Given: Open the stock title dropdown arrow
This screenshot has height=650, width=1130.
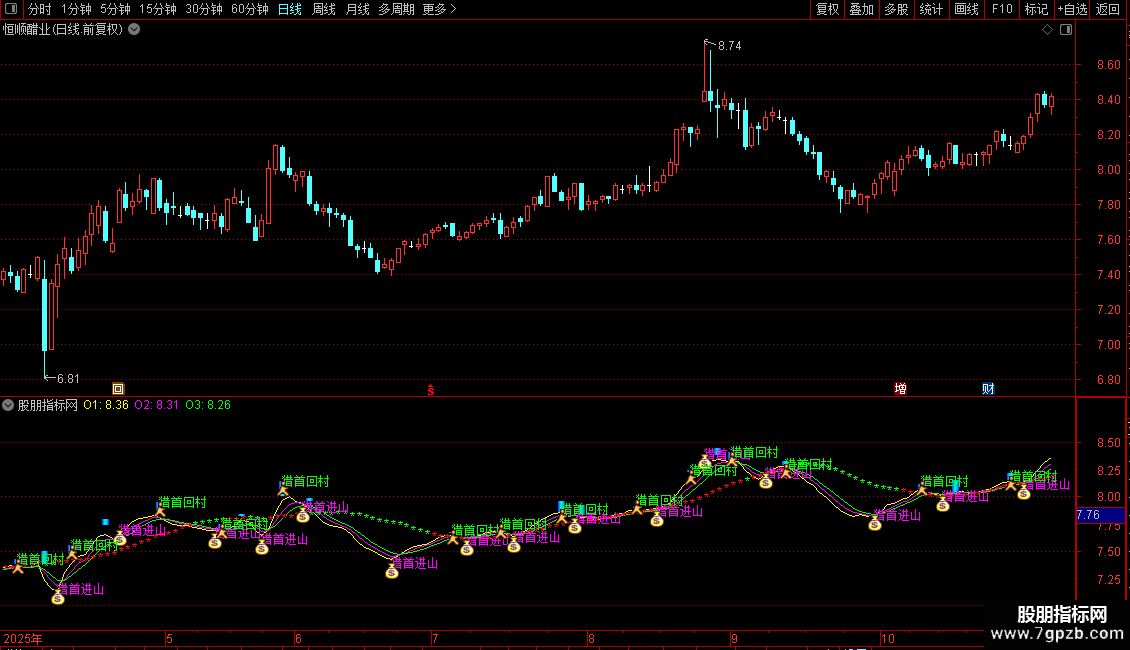Looking at the screenshot, I should (134, 30).
